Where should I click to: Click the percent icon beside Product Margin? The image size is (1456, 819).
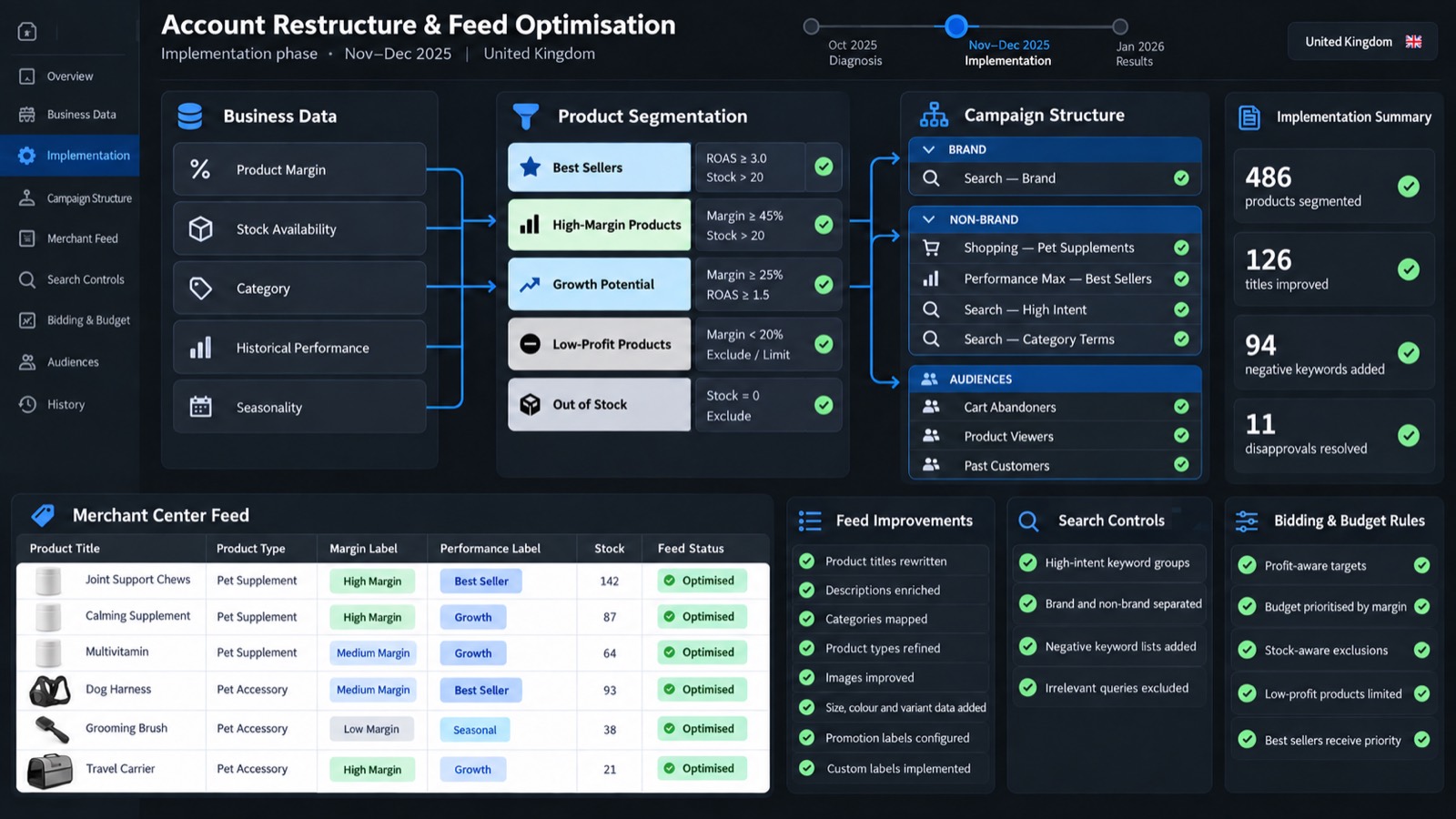[x=200, y=169]
